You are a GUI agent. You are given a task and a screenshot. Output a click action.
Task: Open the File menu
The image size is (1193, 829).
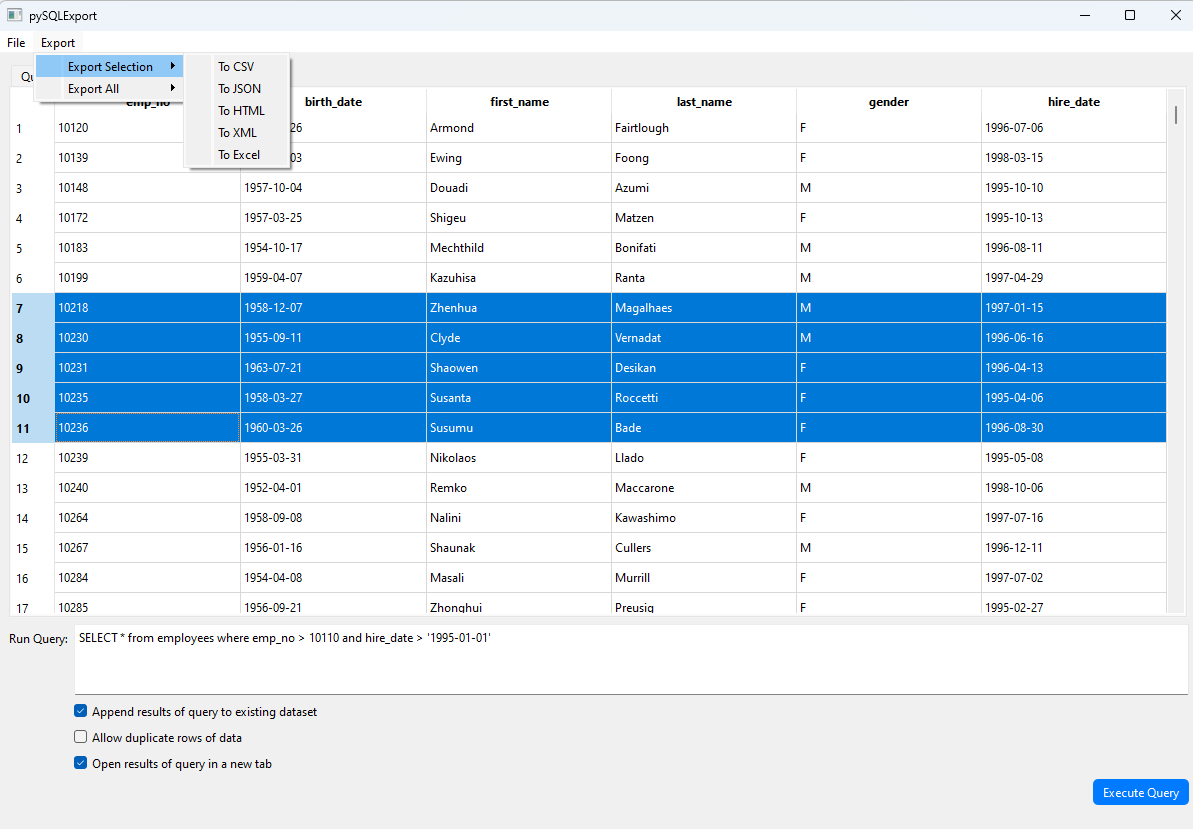tap(16, 43)
